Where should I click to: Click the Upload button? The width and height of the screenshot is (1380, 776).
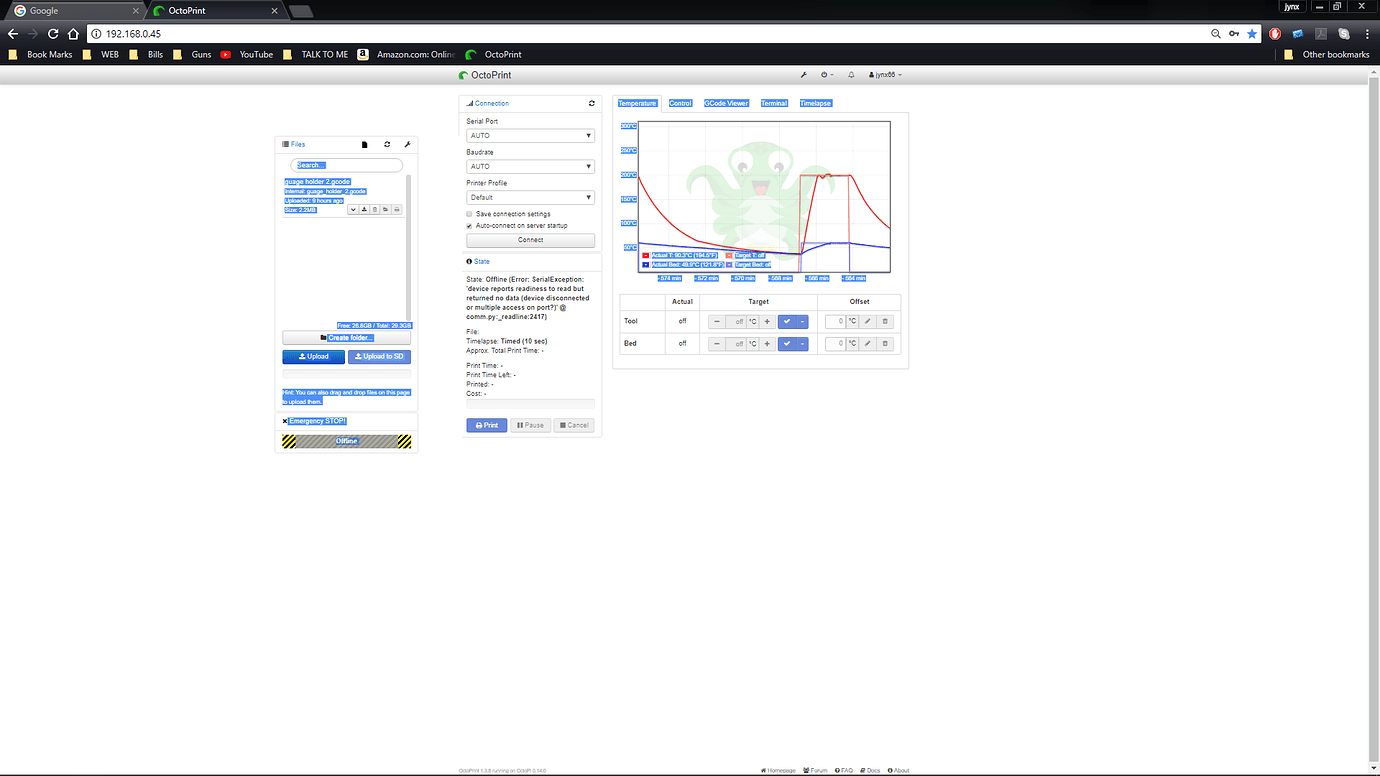(313, 357)
